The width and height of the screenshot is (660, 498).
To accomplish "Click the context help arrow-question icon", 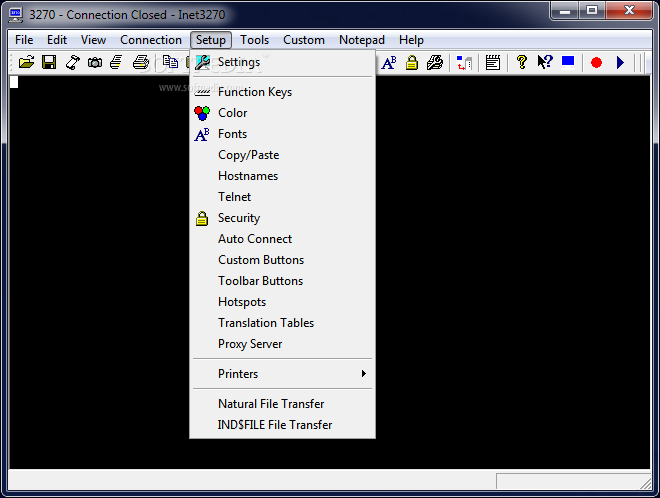I will (545, 62).
